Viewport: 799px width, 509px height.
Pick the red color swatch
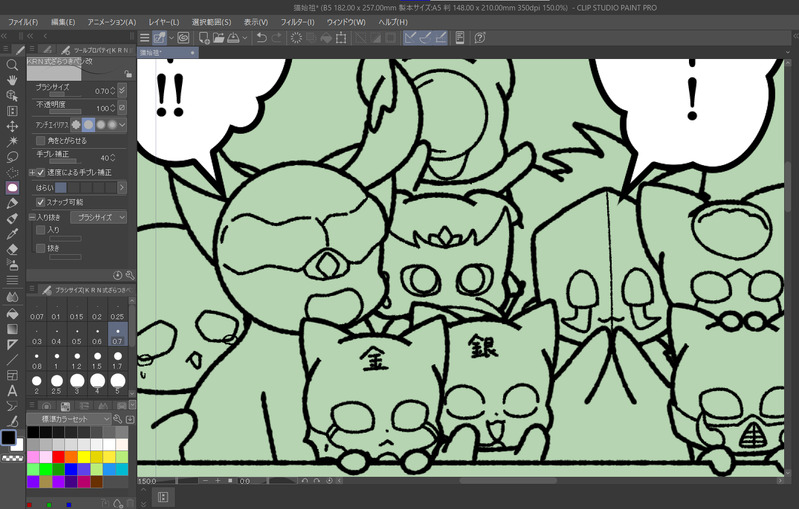click(59, 457)
